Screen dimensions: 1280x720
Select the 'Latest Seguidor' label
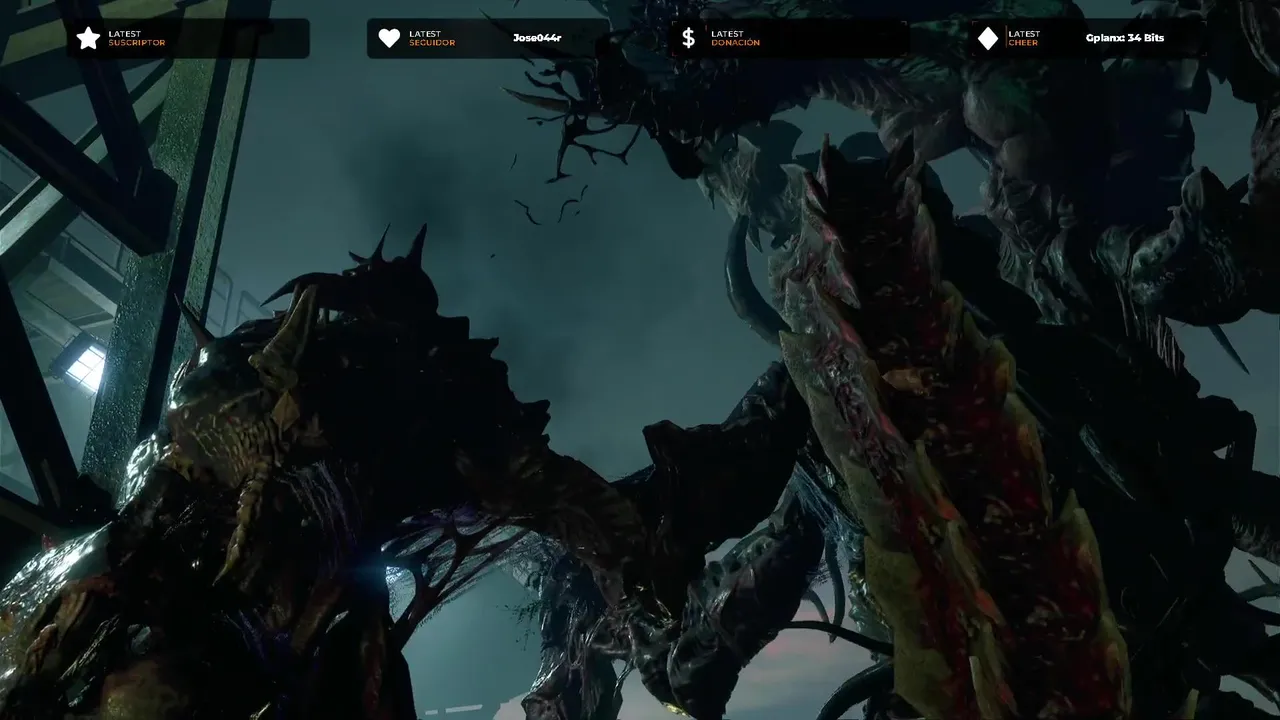(432, 38)
